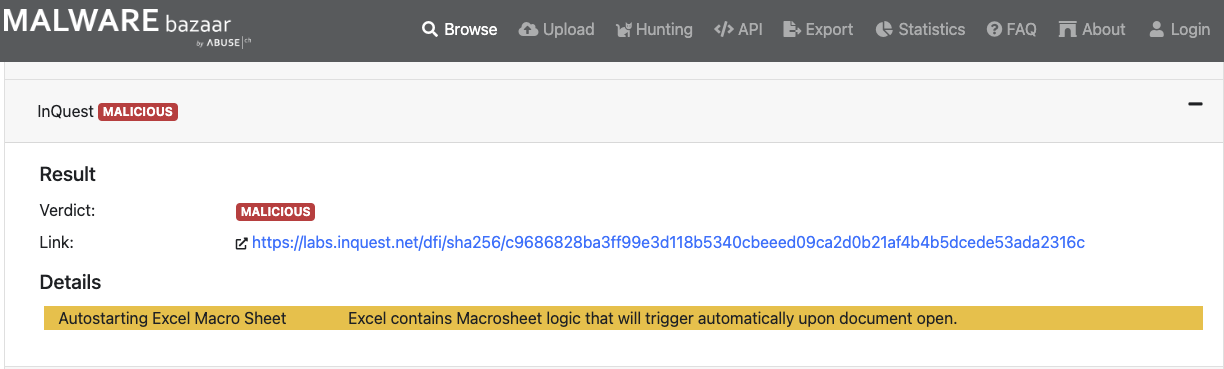Click the Login user icon
This screenshot has width=1224, height=369.
tap(1157, 30)
